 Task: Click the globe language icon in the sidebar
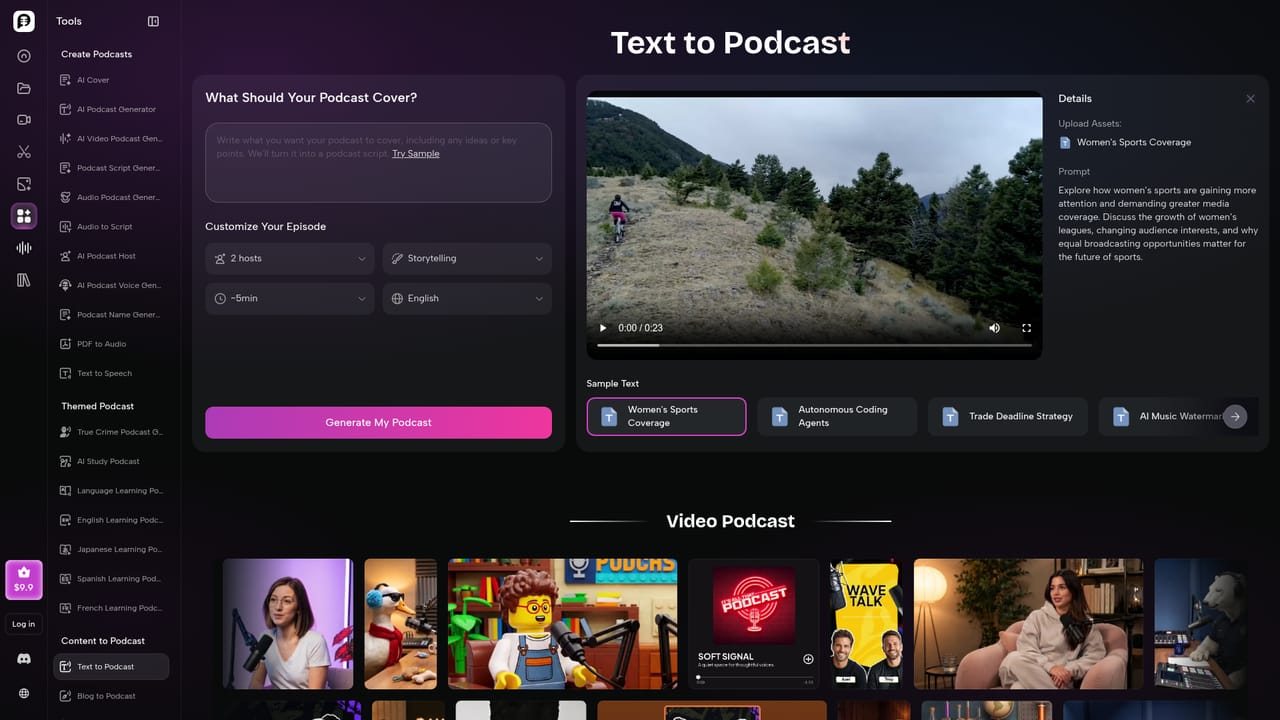(24, 693)
